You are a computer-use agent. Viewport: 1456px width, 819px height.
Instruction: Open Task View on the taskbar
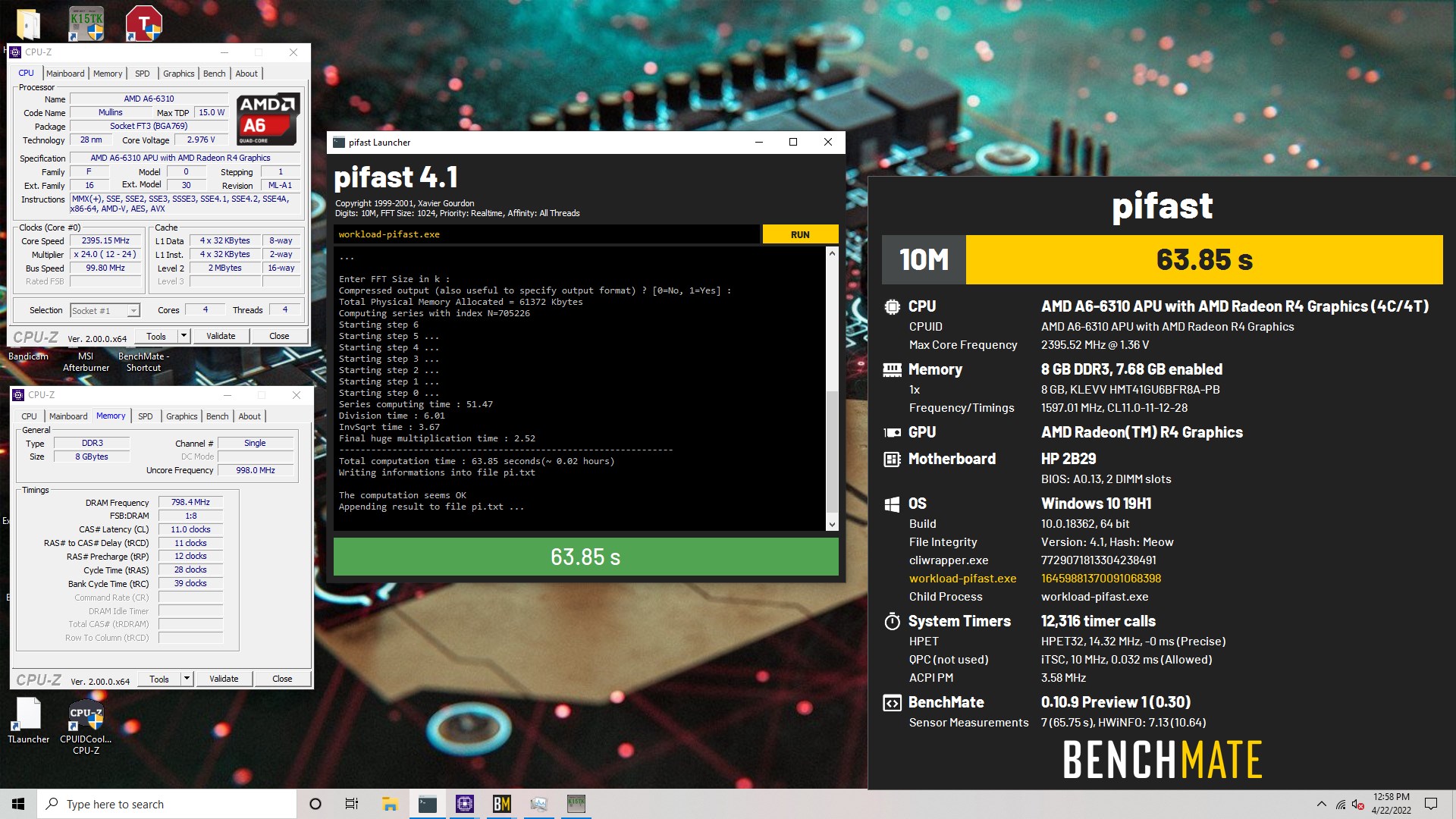point(351,804)
